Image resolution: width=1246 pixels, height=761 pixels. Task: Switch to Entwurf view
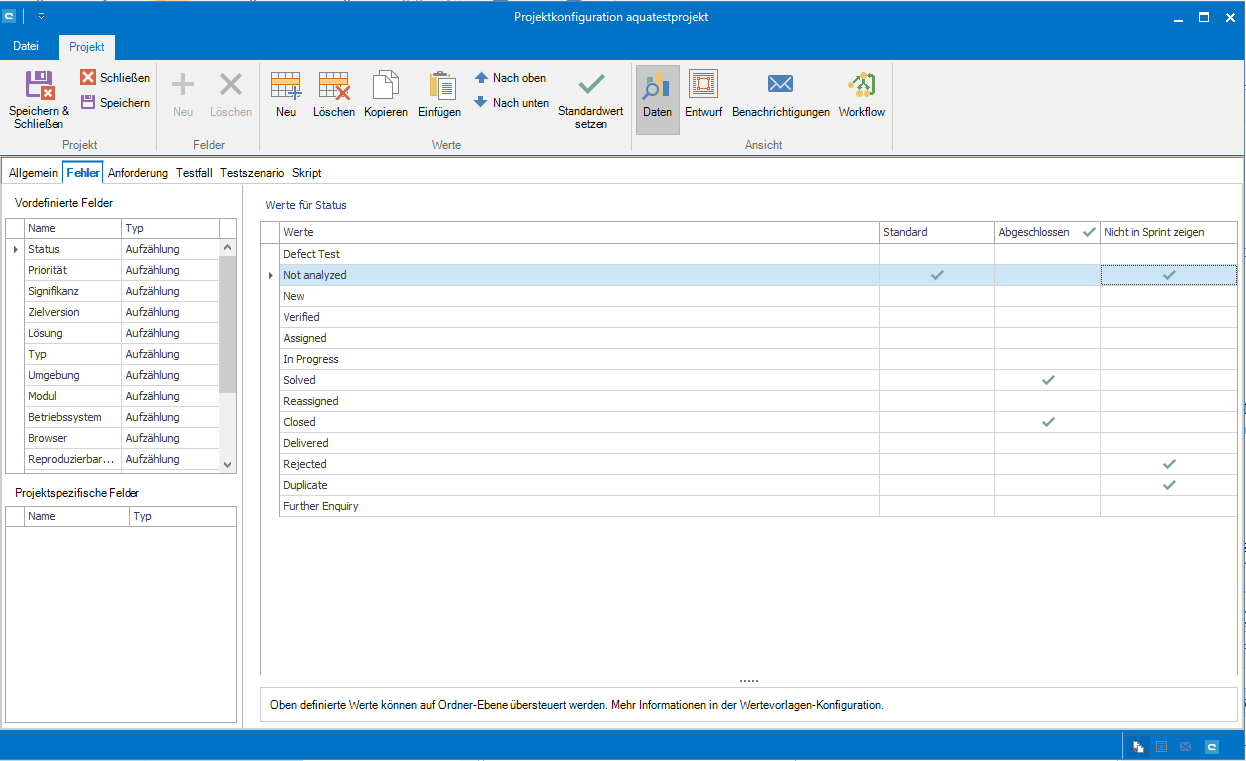pos(703,87)
